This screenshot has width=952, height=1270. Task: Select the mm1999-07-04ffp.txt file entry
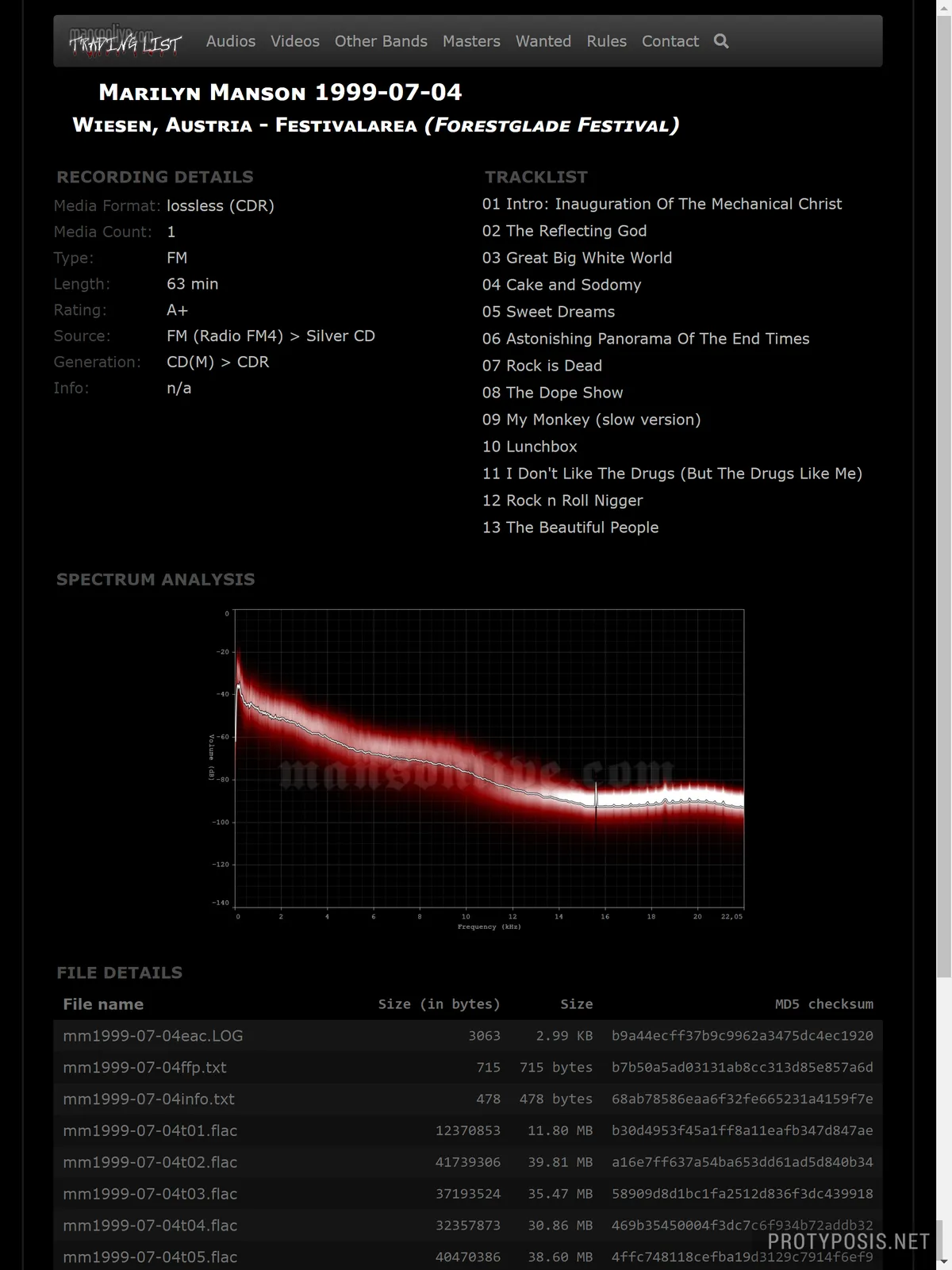click(x=144, y=1068)
